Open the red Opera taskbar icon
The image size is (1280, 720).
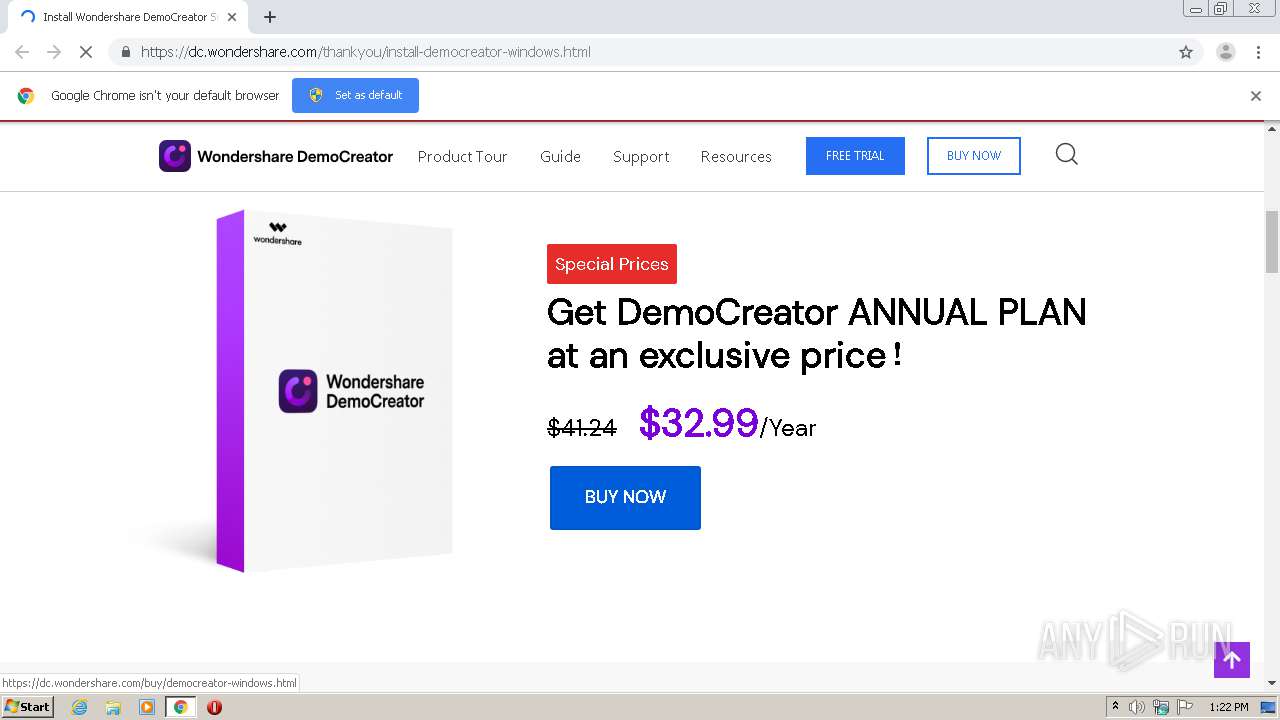tap(214, 707)
